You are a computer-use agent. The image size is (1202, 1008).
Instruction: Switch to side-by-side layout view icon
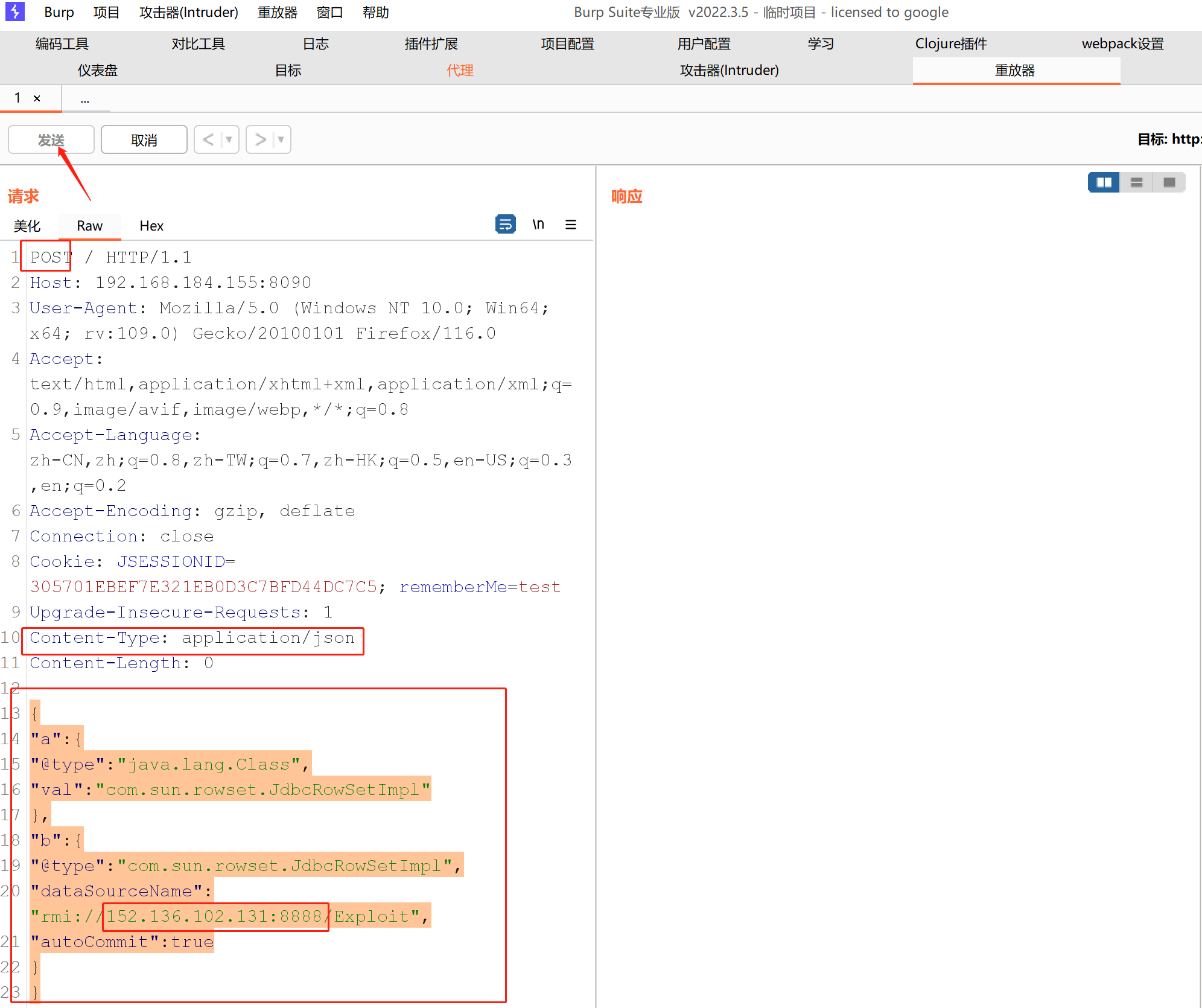(x=1104, y=182)
